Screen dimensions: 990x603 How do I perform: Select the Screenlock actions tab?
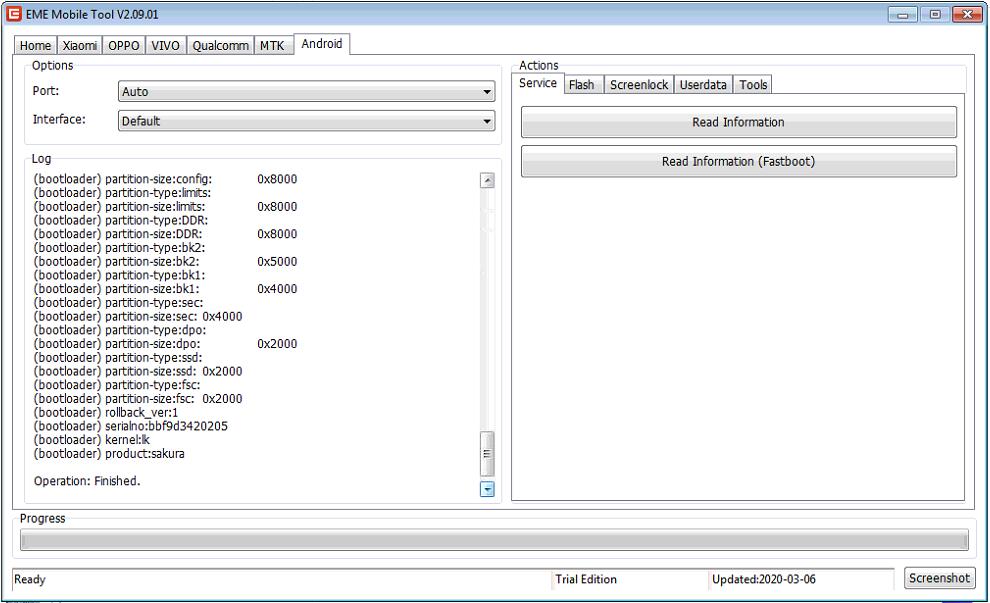(x=639, y=85)
